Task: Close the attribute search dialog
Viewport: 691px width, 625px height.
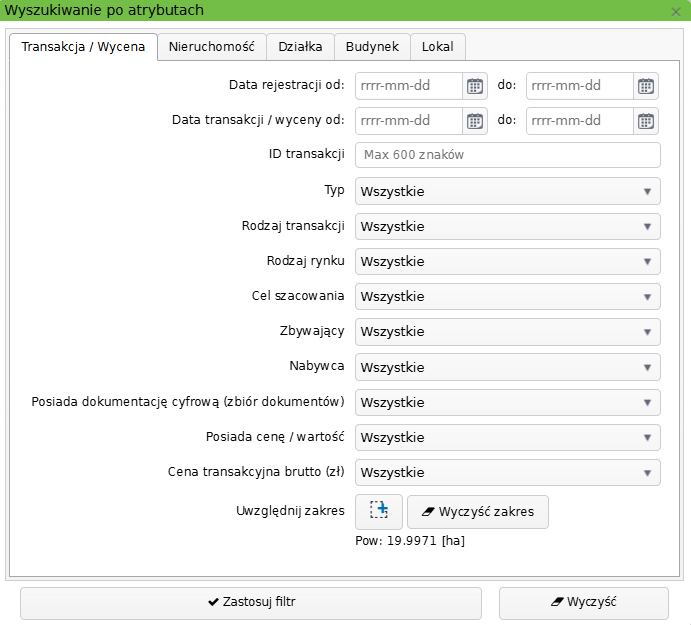Action: pyautogui.click(x=676, y=11)
